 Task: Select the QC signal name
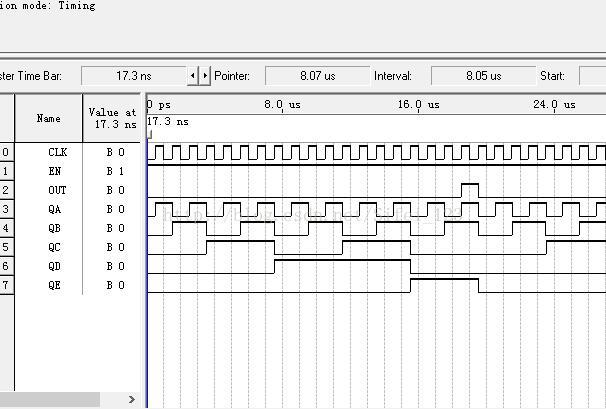(54, 247)
